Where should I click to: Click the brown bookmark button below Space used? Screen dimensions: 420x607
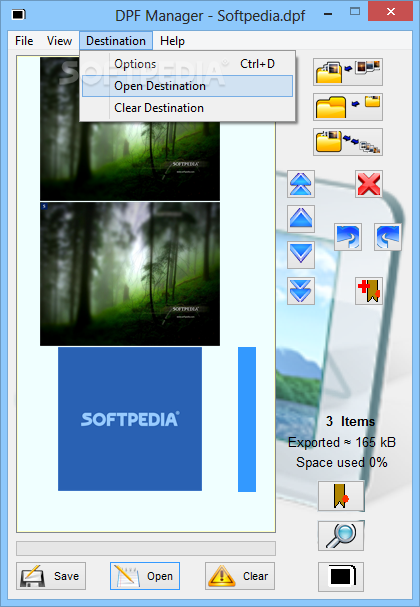(x=341, y=496)
